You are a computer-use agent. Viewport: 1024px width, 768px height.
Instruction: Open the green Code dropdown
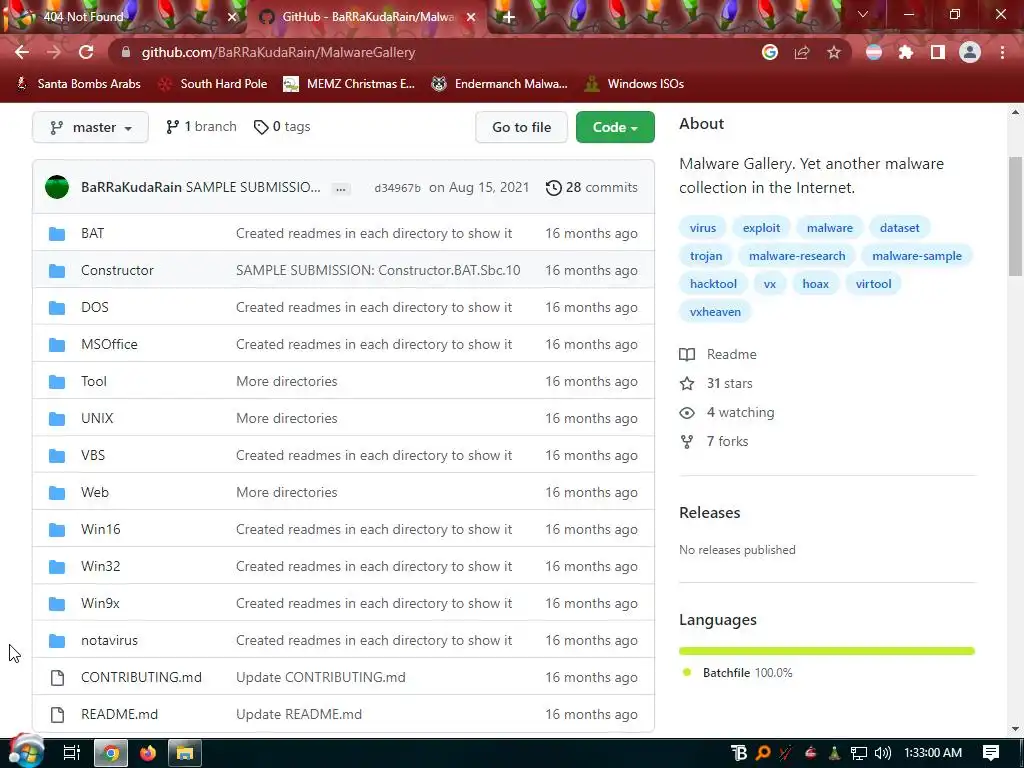(x=615, y=127)
